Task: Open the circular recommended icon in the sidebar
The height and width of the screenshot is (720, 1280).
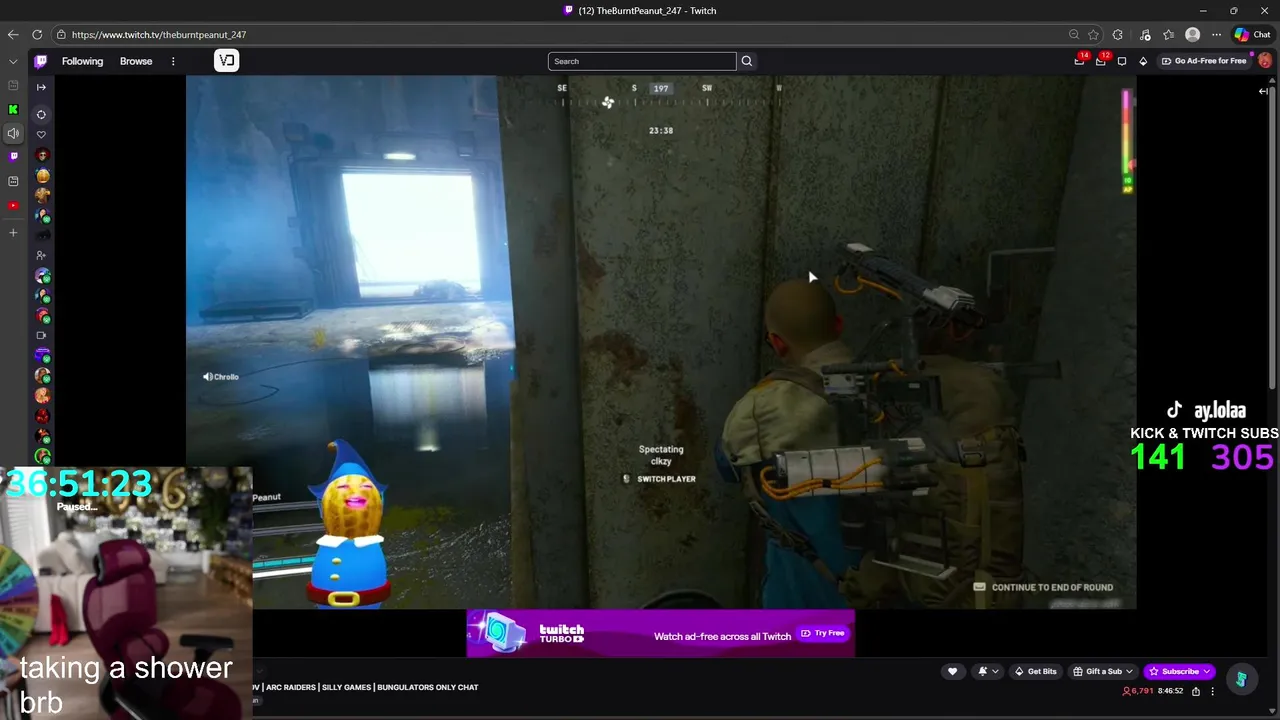Action: click(x=41, y=114)
